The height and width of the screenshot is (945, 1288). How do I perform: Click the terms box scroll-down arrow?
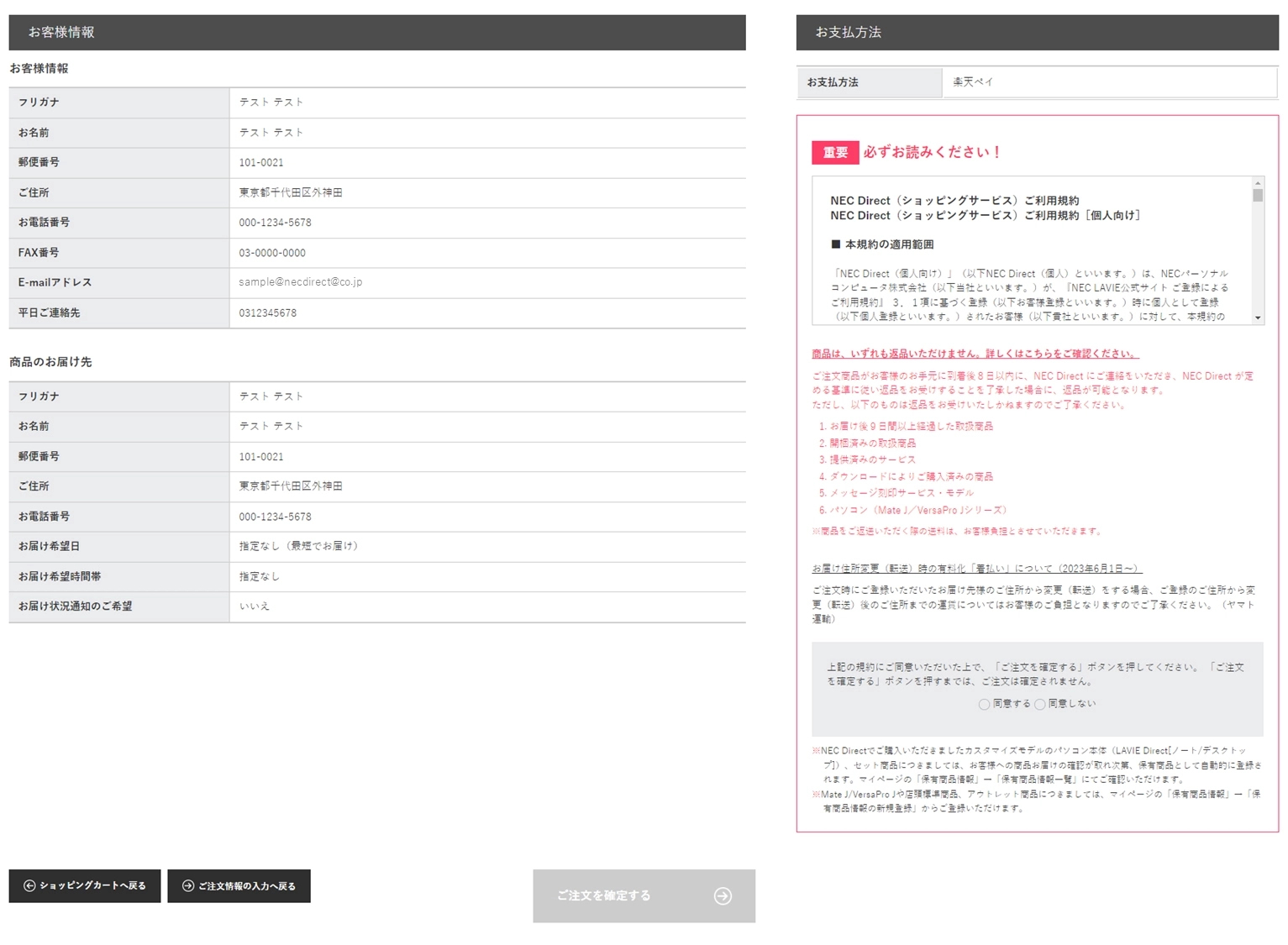(x=1258, y=318)
